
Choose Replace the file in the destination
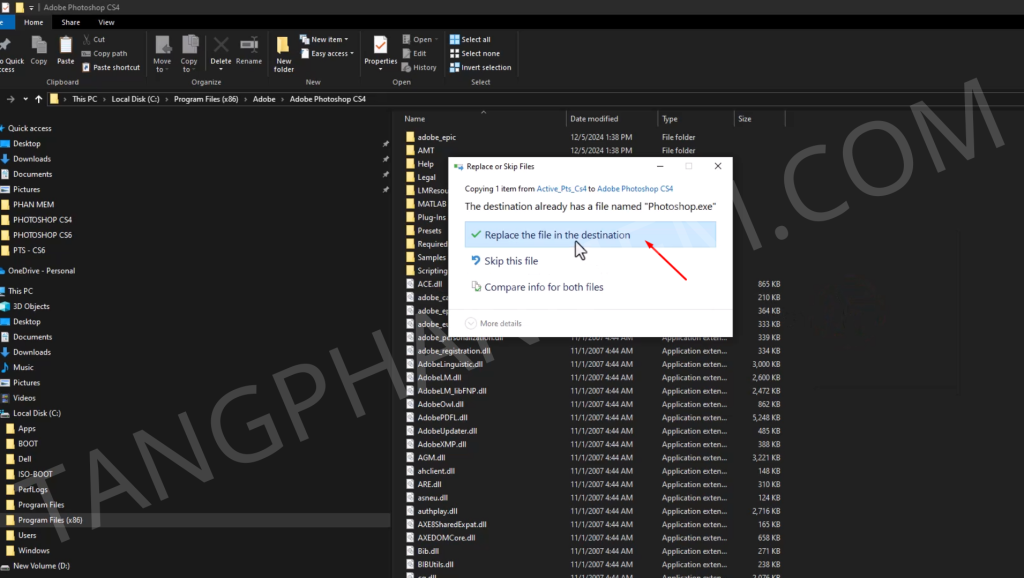pyautogui.click(x=557, y=235)
